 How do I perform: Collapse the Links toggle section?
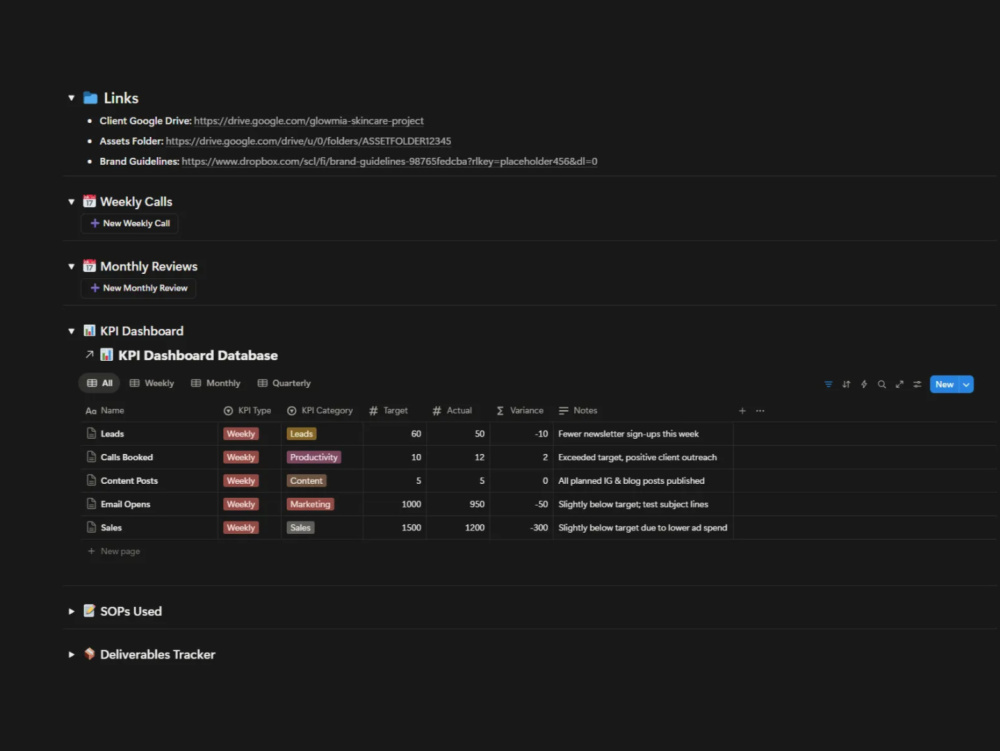pyautogui.click(x=71, y=98)
